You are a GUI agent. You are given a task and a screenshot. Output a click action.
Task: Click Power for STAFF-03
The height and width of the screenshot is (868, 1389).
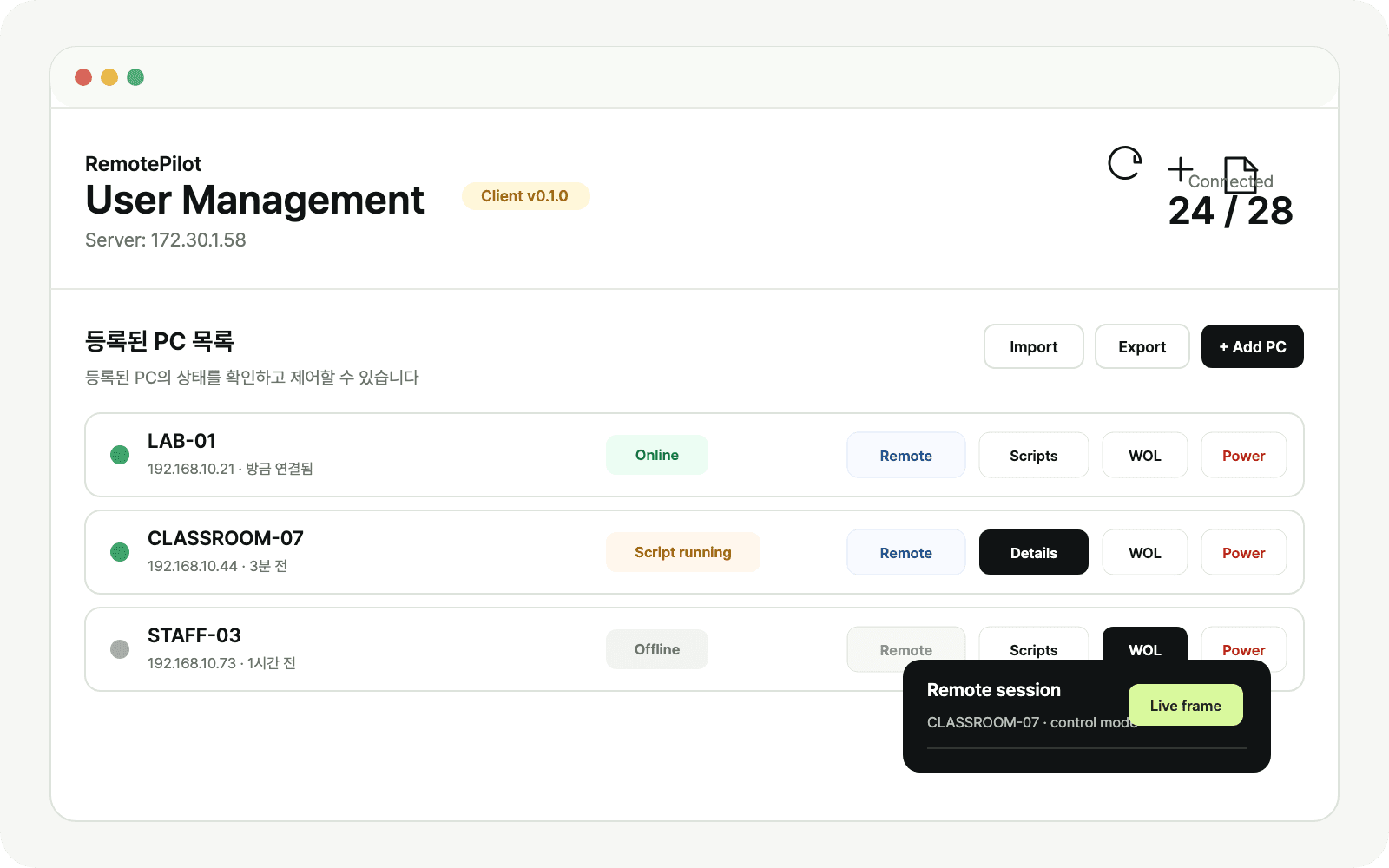pos(1244,643)
